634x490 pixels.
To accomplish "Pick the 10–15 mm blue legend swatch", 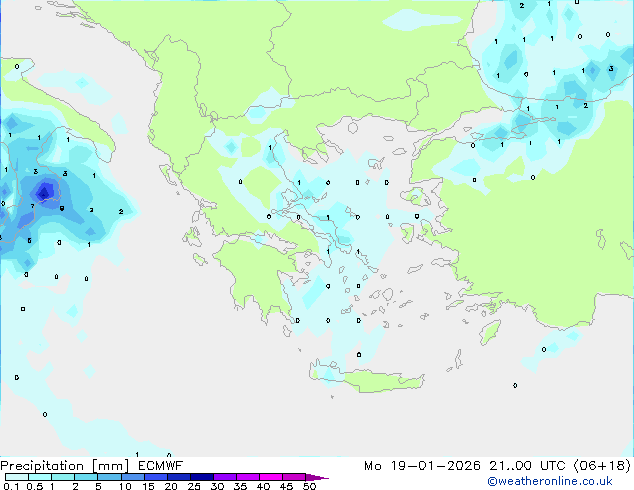I will click(133, 477).
